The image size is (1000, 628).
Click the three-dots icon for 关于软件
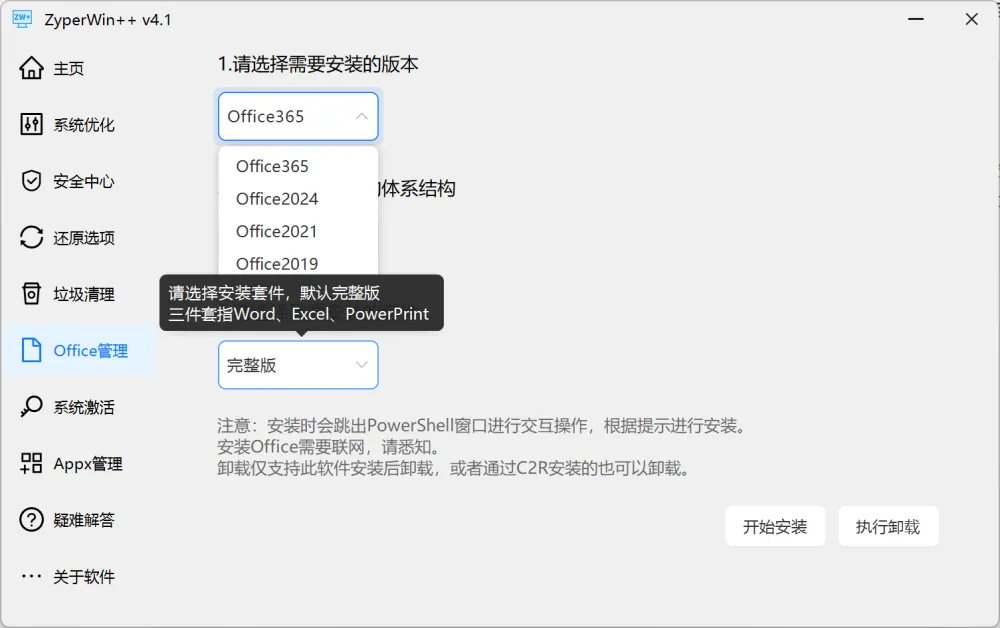(31, 576)
